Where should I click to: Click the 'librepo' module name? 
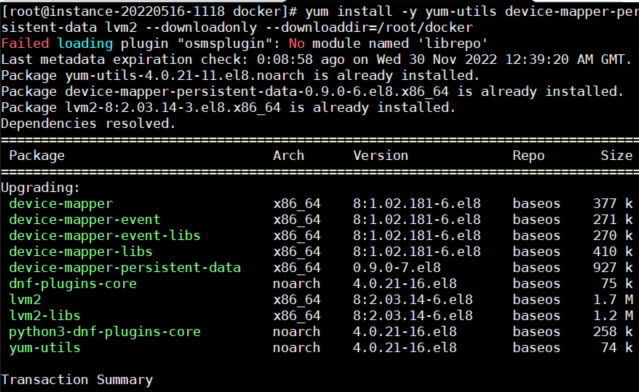click(452, 44)
